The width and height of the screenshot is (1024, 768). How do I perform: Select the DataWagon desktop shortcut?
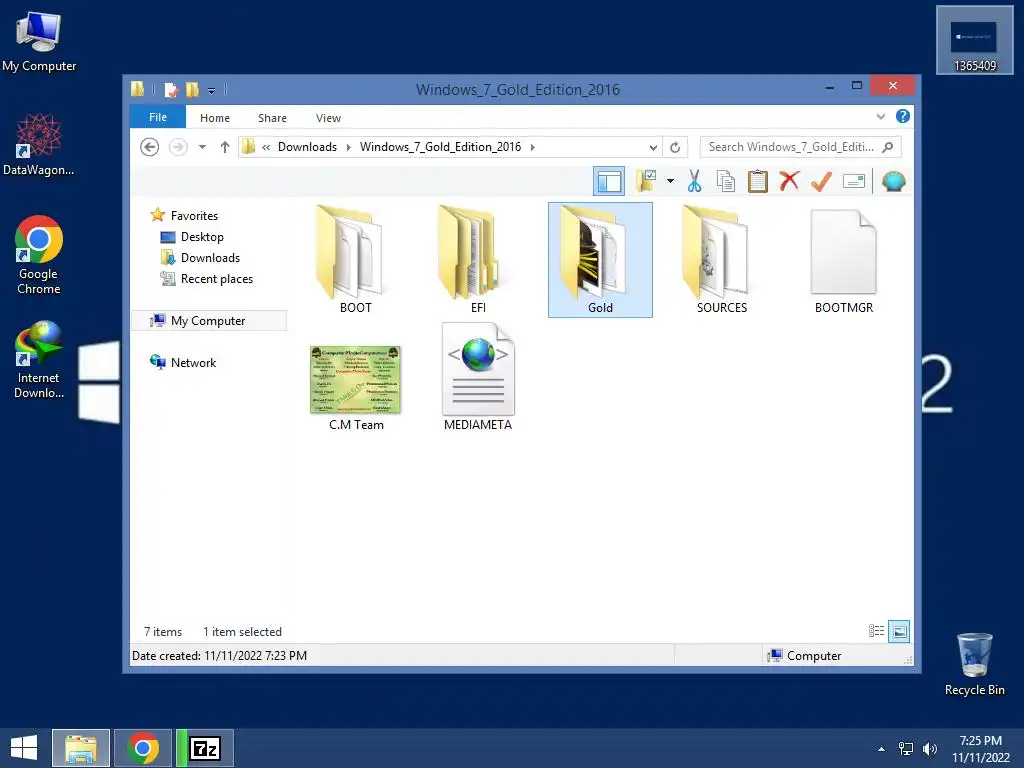(x=39, y=144)
